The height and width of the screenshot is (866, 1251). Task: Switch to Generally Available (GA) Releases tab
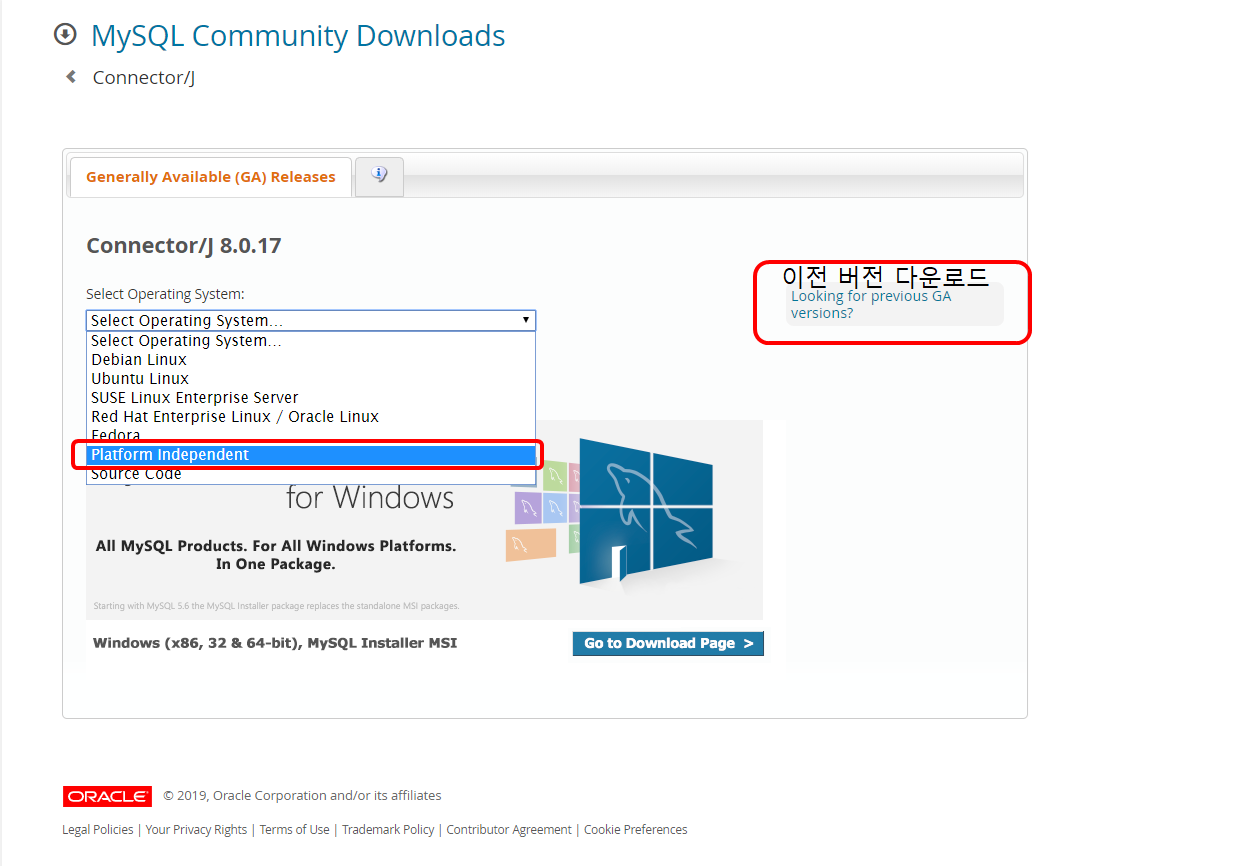point(211,177)
